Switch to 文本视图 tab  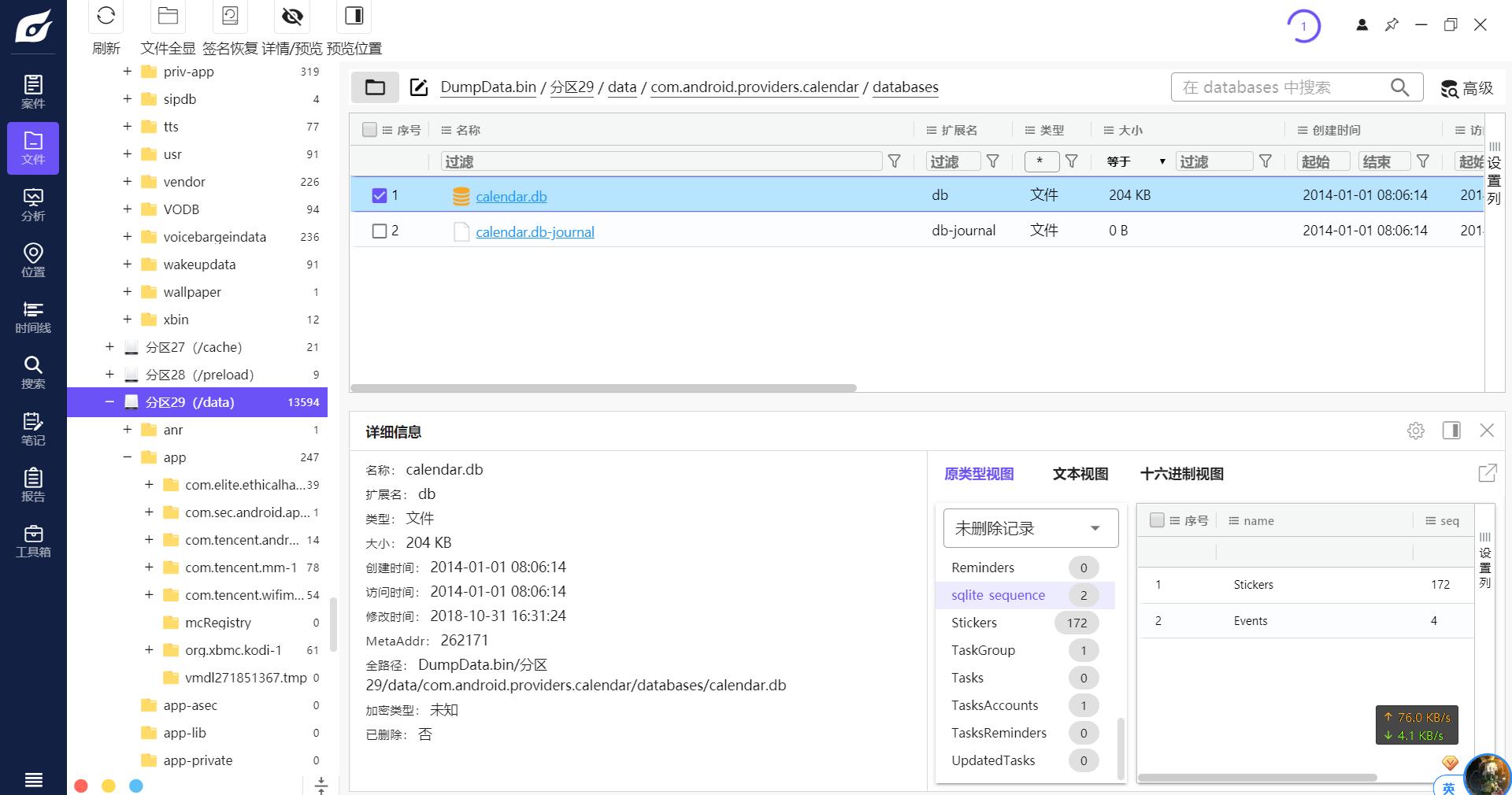coord(1080,474)
